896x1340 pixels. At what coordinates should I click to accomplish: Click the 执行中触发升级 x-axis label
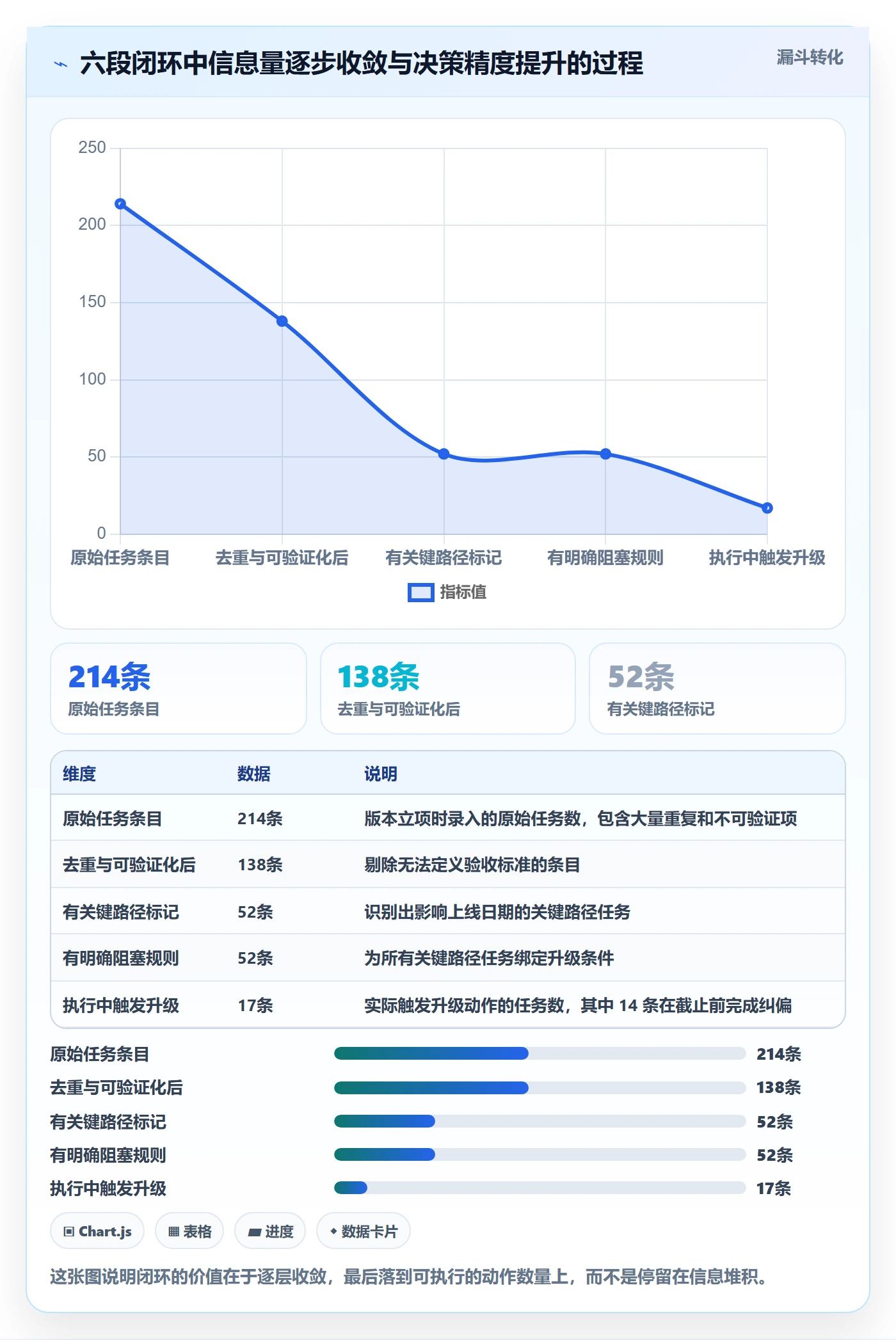click(767, 557)
